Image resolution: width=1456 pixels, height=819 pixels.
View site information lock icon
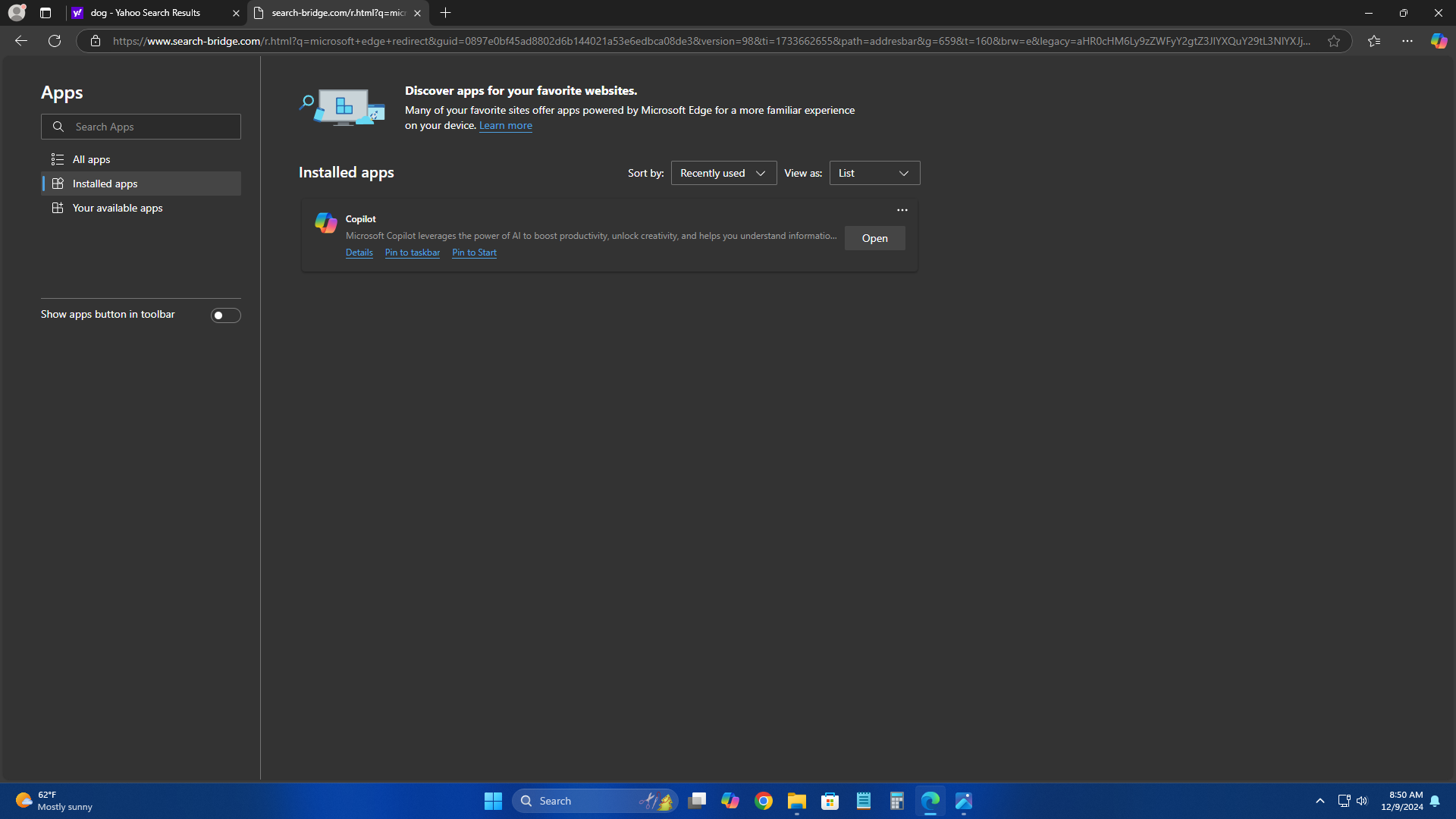tap(96, 41)
